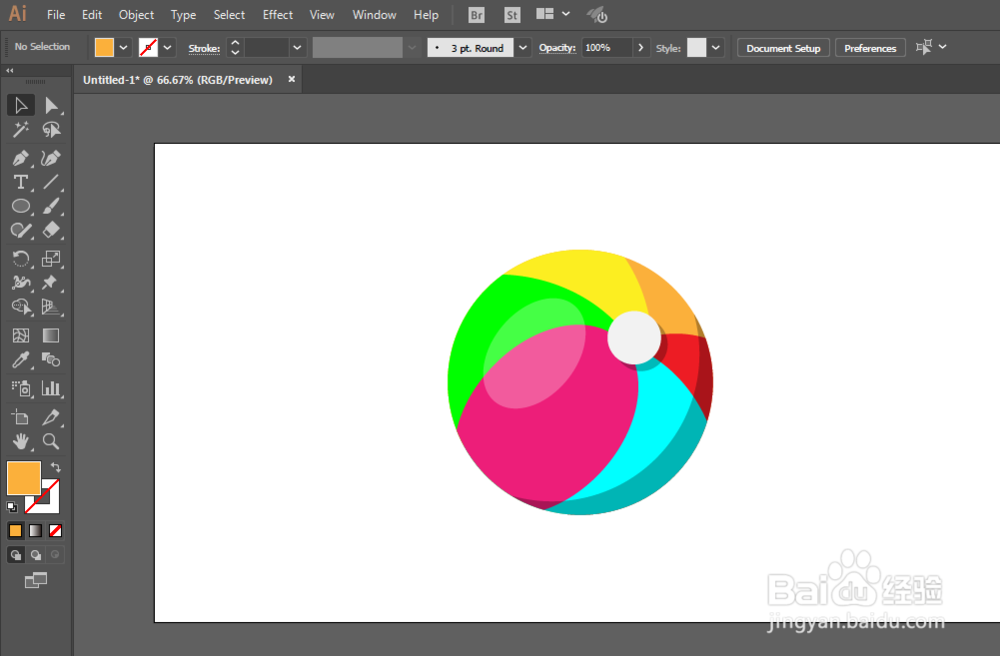This screenshot has height=656, width=1000.
Task: Open the Type menu
Action: [183, 15]
